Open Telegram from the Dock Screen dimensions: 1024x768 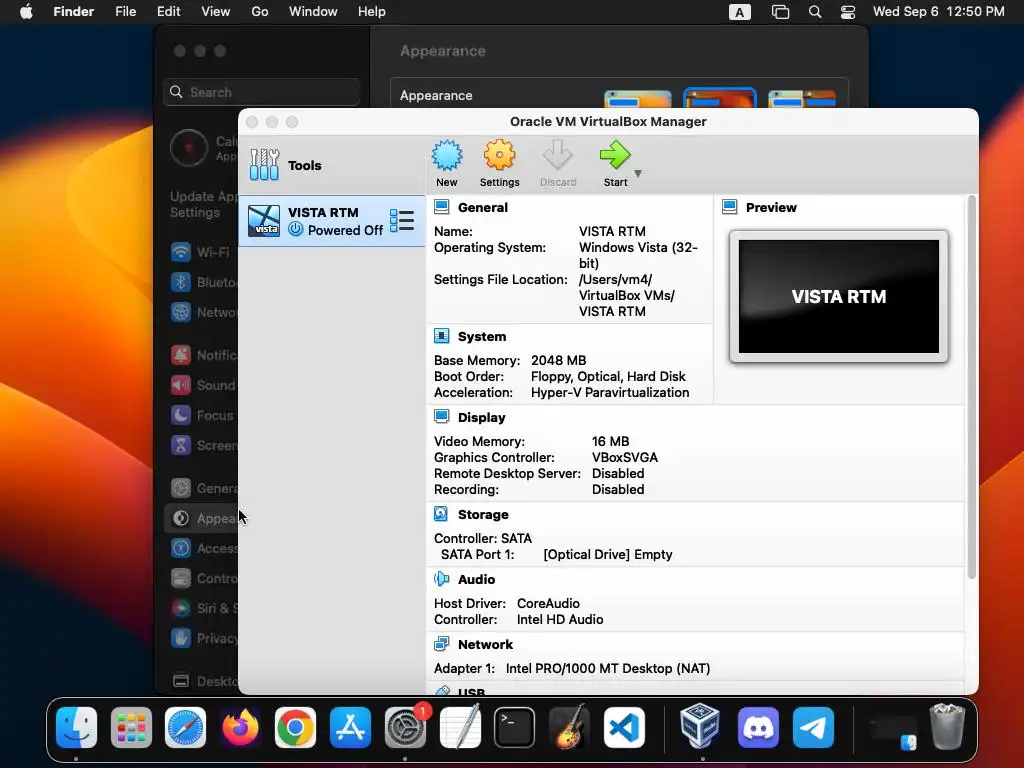tap(813, 728)
